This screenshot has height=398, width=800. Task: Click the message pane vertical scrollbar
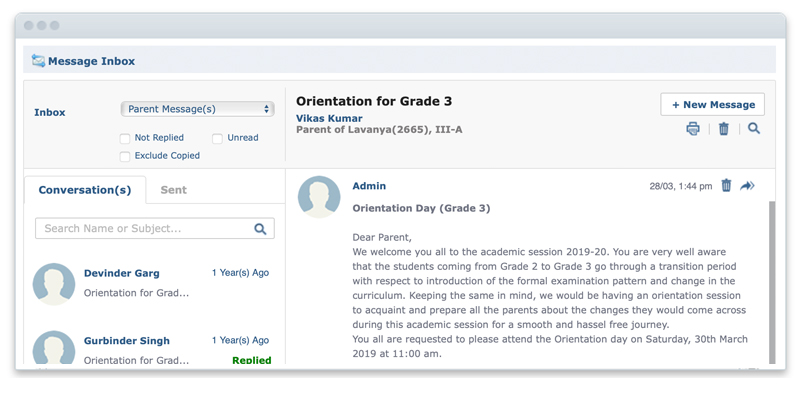771,282
